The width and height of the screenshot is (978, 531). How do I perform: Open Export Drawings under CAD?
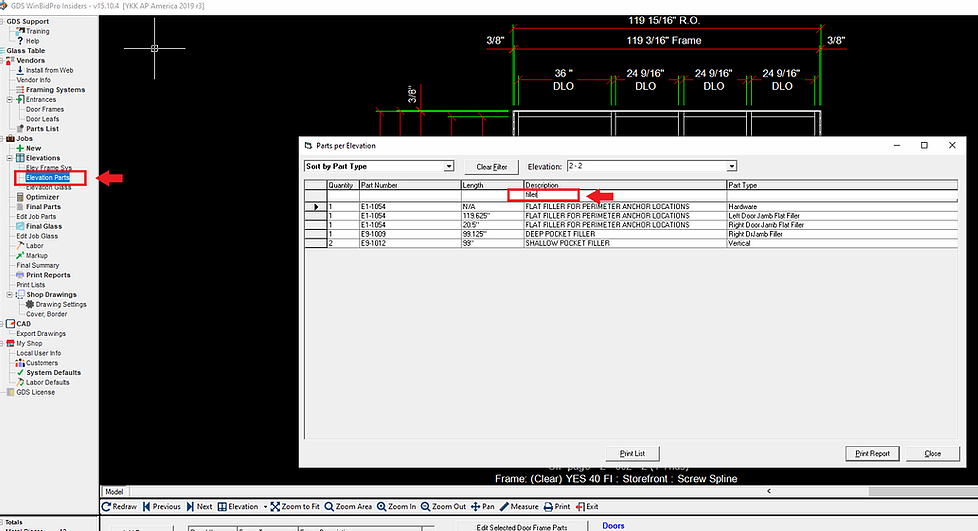pyautogui.click(x=41, y=334)
